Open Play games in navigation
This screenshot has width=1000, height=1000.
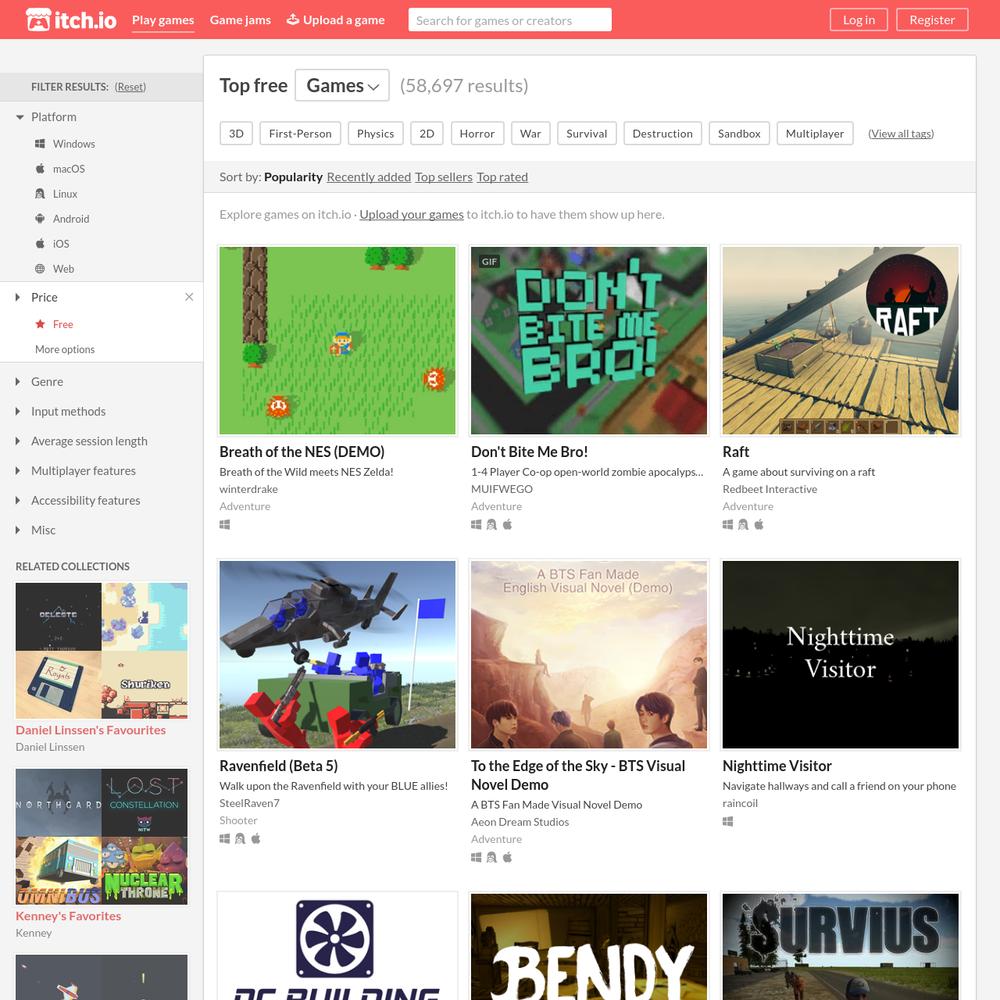click(163, 20)
